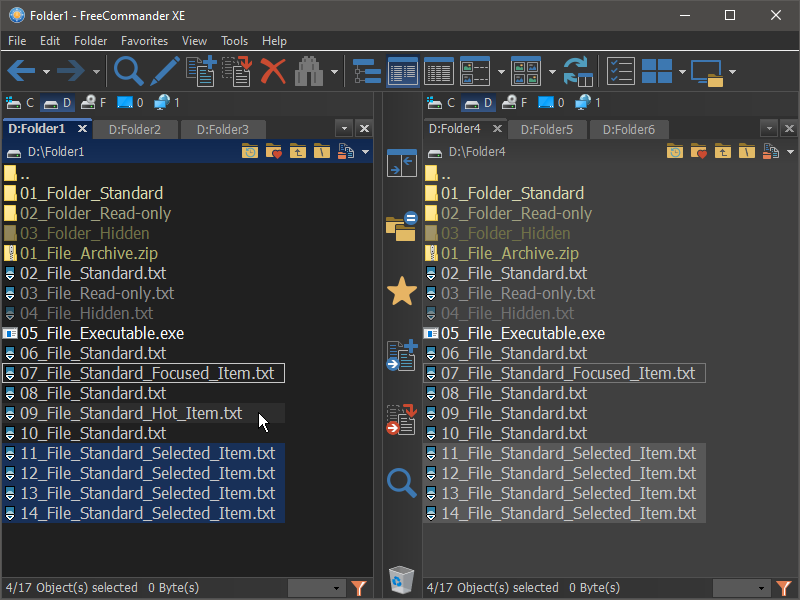Close the D:Folder1 tab using its X

[82, 128]
